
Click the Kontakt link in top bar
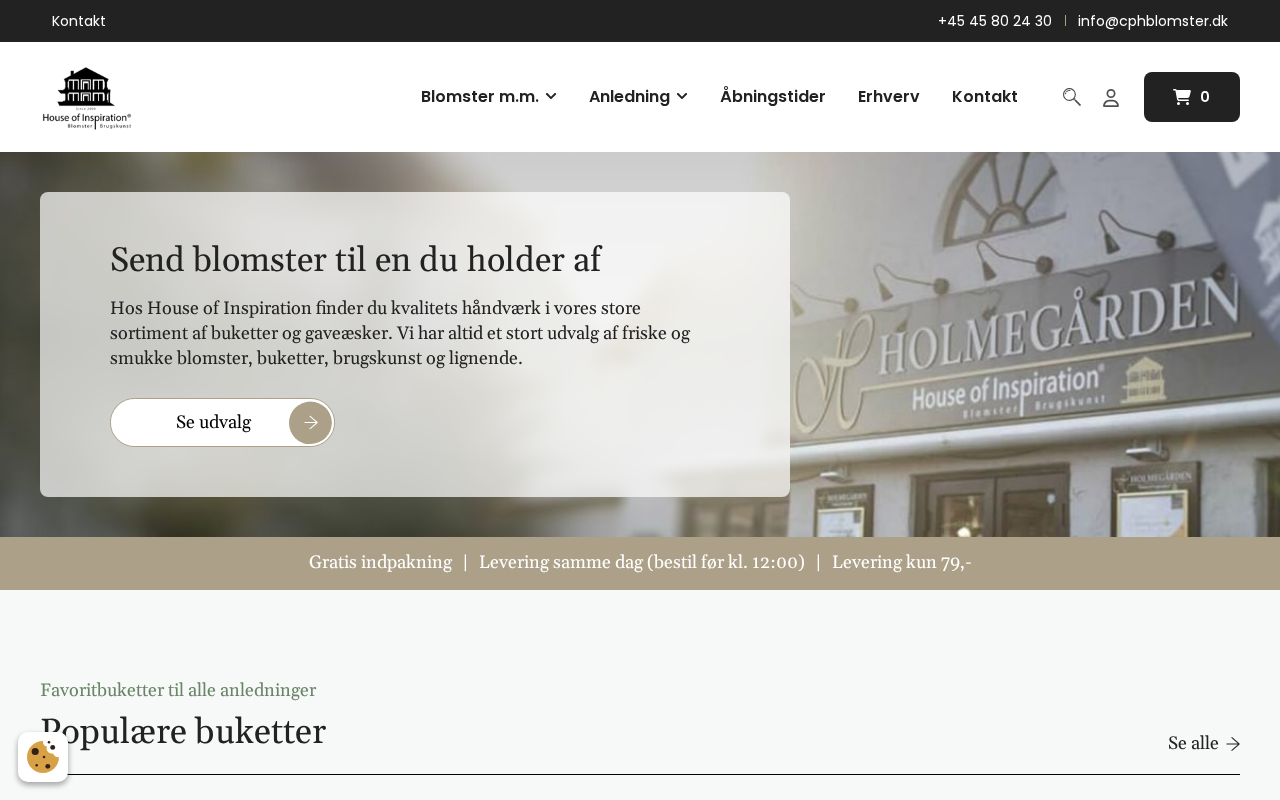pyautogui.click(x=79, y=21)
